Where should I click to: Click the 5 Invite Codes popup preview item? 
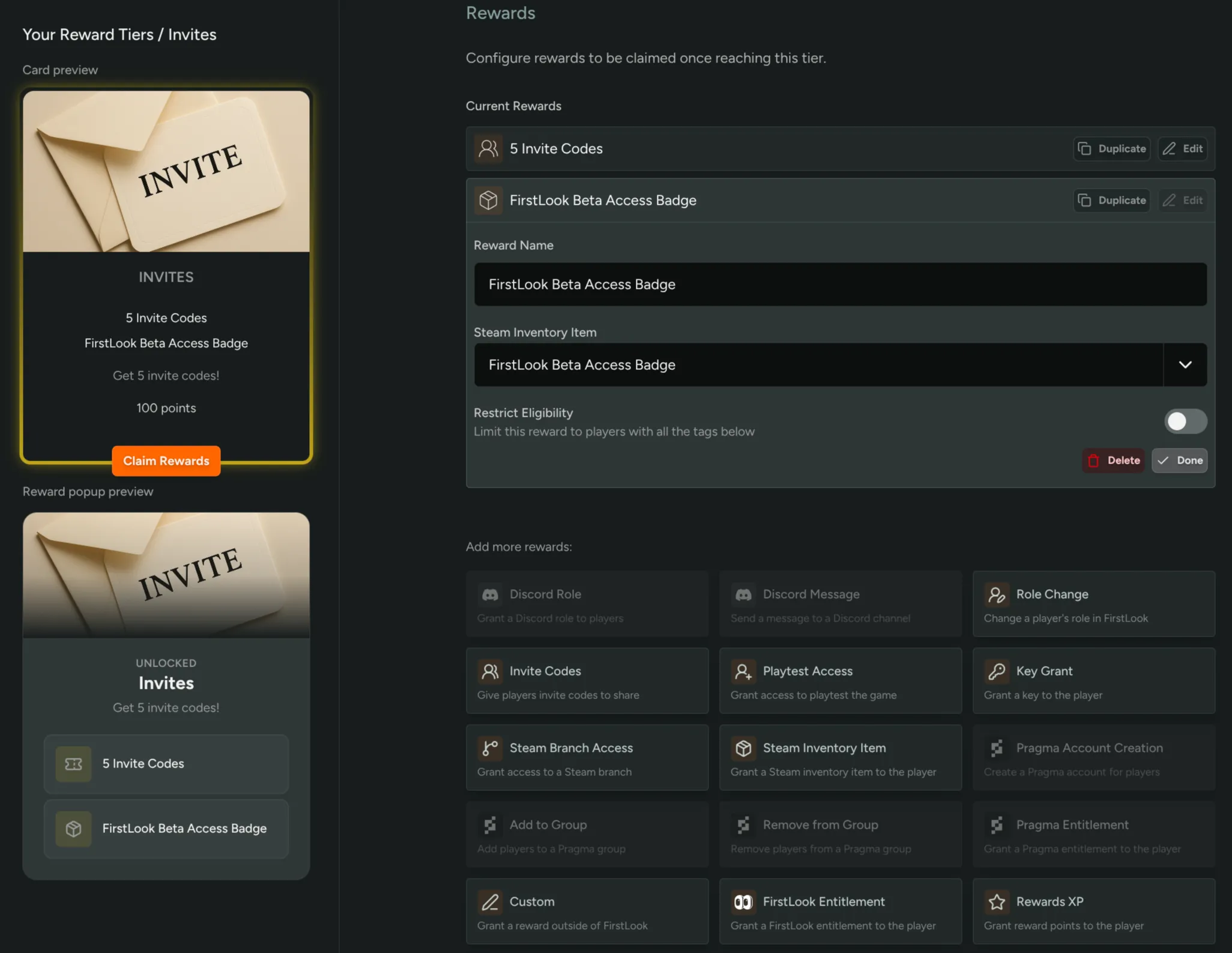166,764
